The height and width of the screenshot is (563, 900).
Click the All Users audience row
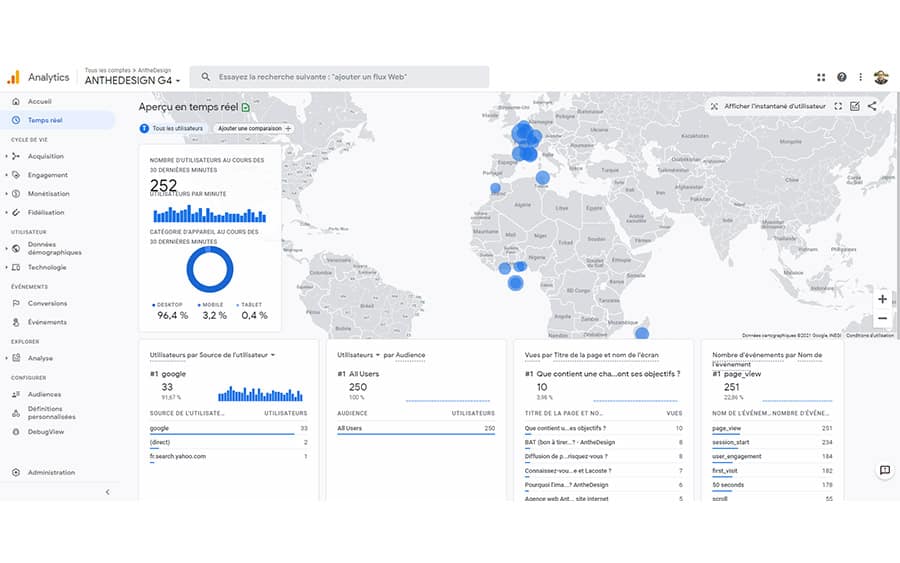coord(416,429)
